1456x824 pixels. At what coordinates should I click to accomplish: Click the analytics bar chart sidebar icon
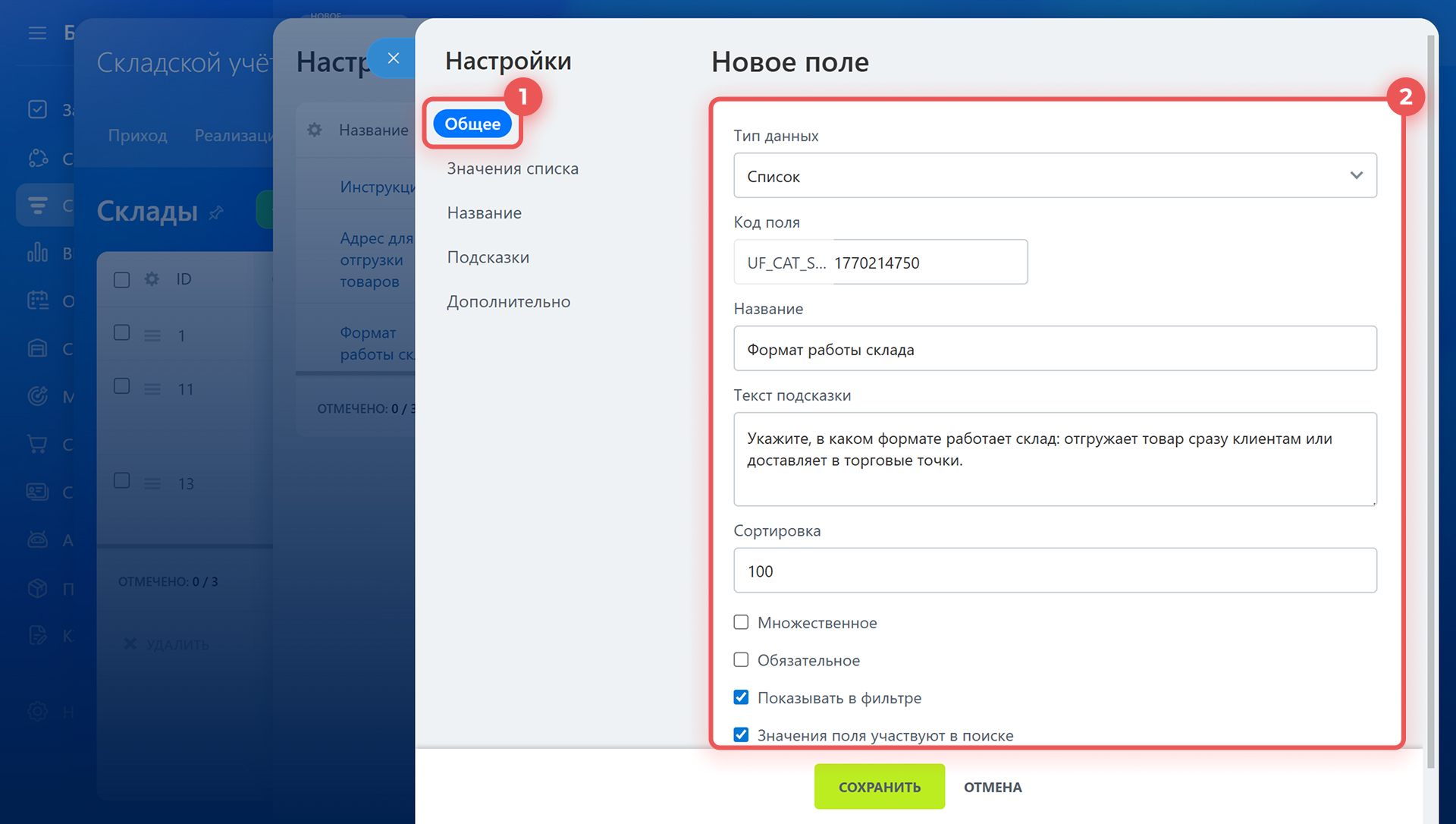pos(37,253)
